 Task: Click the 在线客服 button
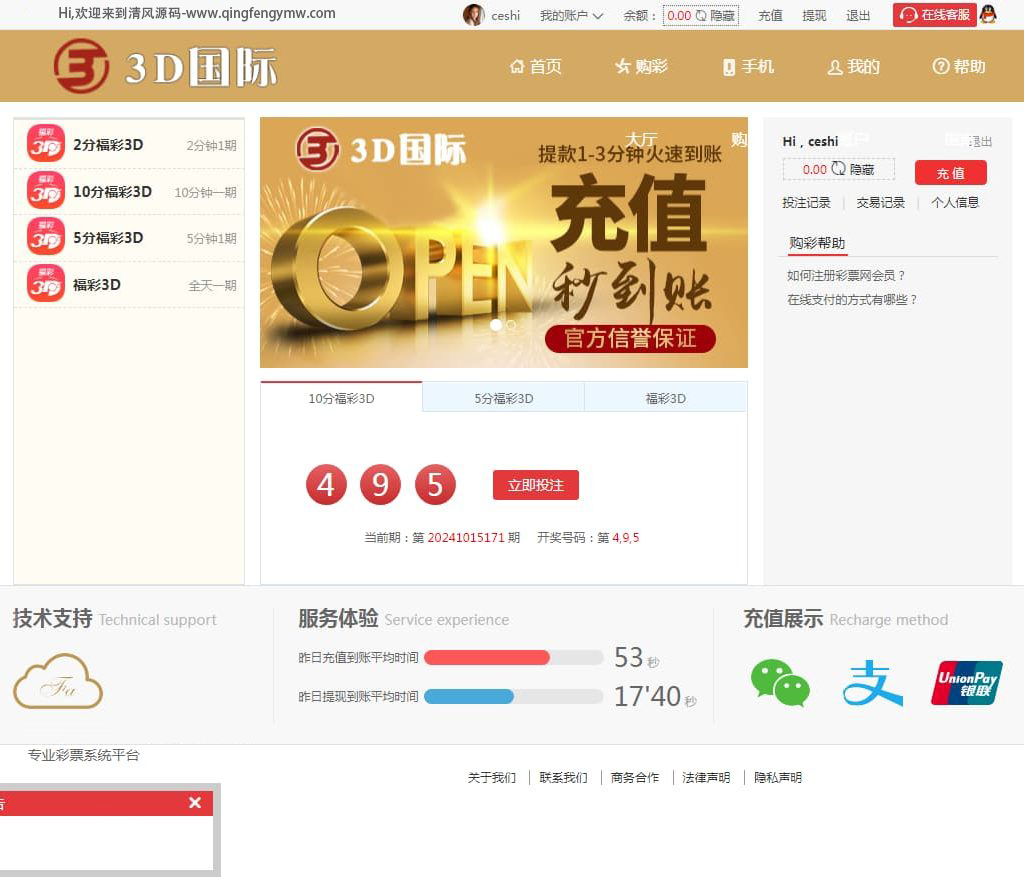(935, 15)
